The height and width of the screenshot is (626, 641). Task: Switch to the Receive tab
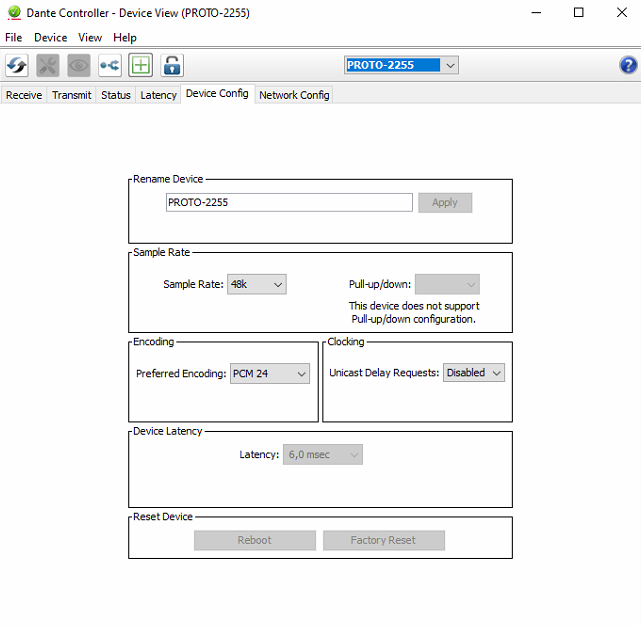24,95
